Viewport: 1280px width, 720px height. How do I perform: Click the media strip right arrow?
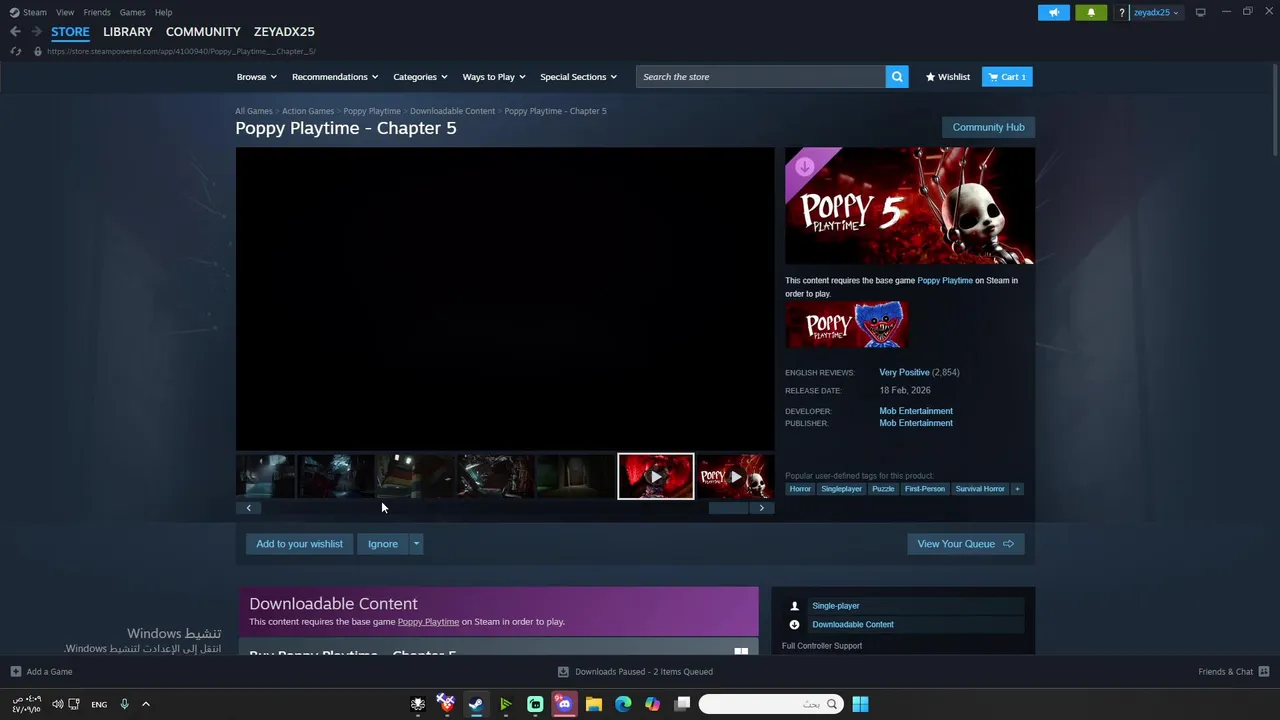[762, 508]
